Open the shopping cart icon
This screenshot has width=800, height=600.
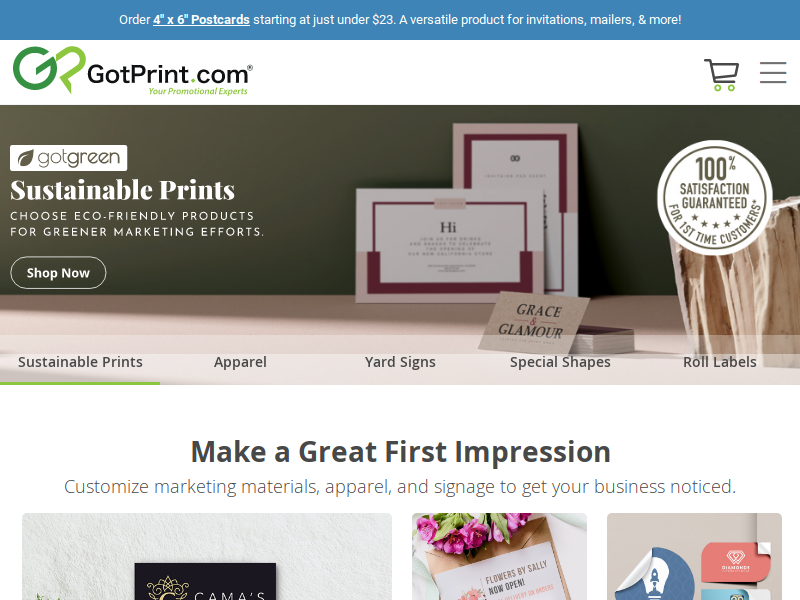[721, 75]
